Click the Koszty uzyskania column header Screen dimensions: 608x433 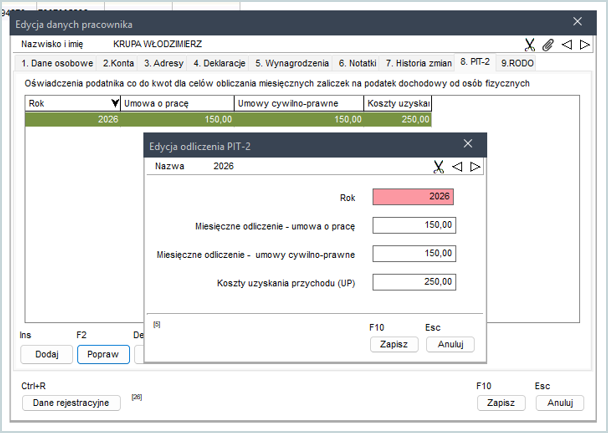pyautogui.click(x=398, y=104)
